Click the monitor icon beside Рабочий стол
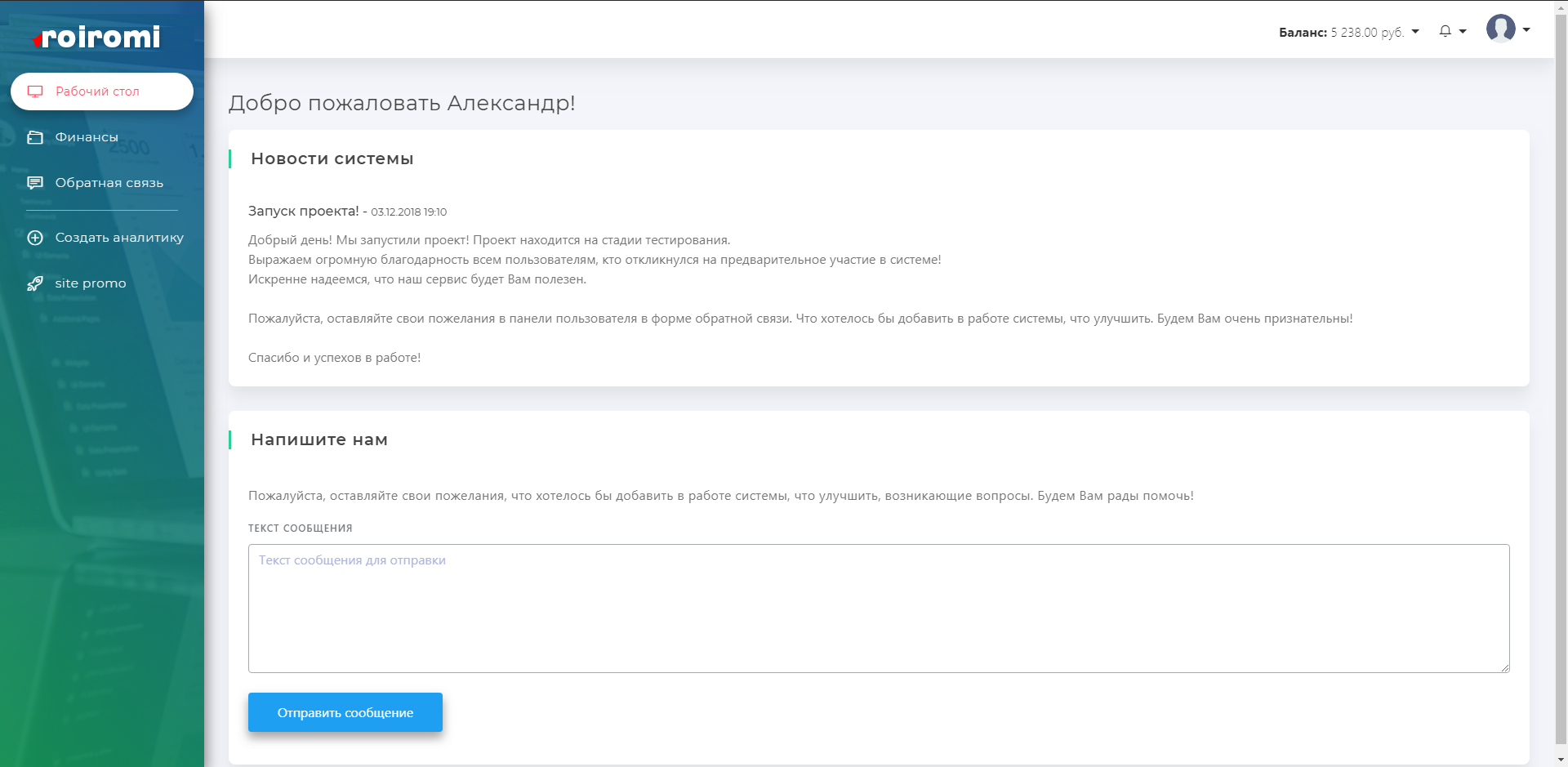This screenshot has height=767, width=1568. [x=35, y=91]
